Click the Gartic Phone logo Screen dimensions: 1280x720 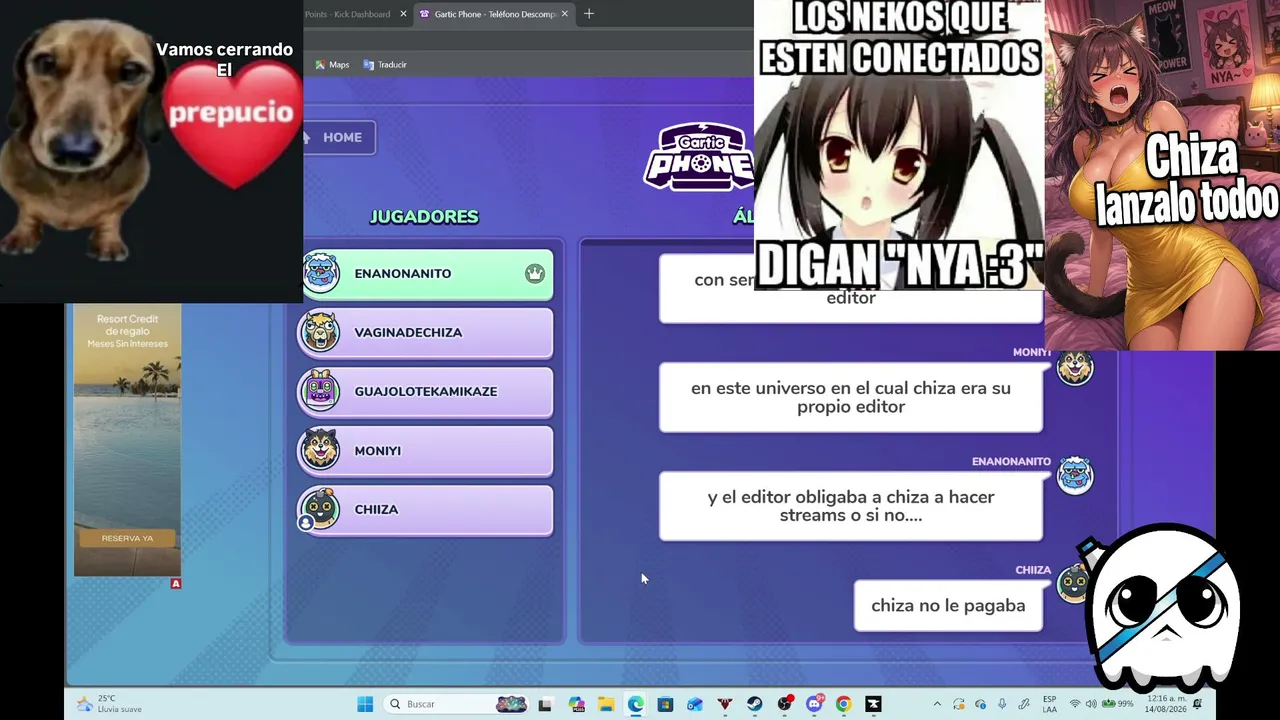(698, 156)
